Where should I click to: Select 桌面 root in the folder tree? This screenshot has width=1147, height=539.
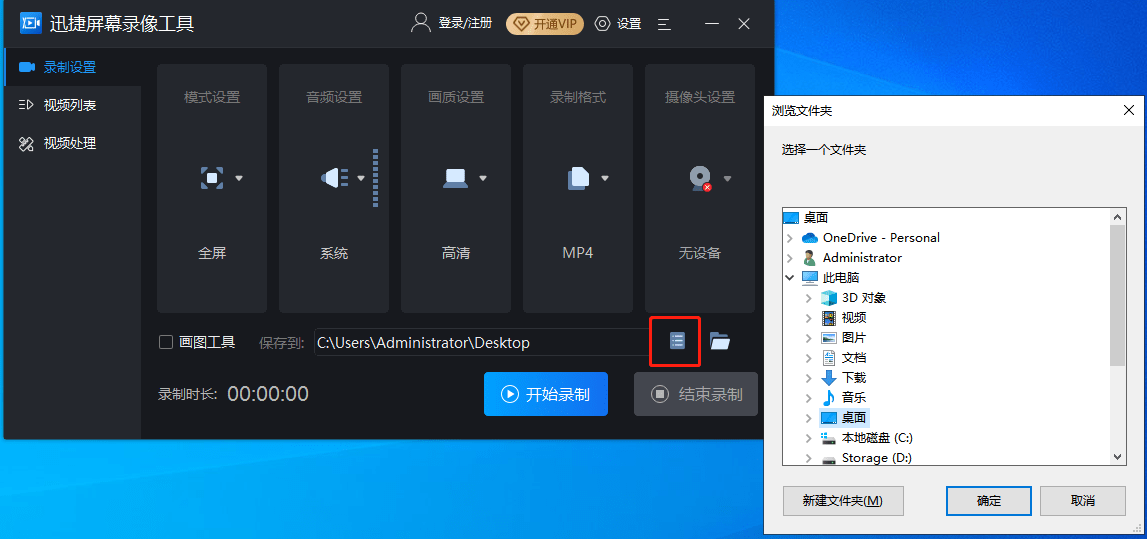click(816, 217)
